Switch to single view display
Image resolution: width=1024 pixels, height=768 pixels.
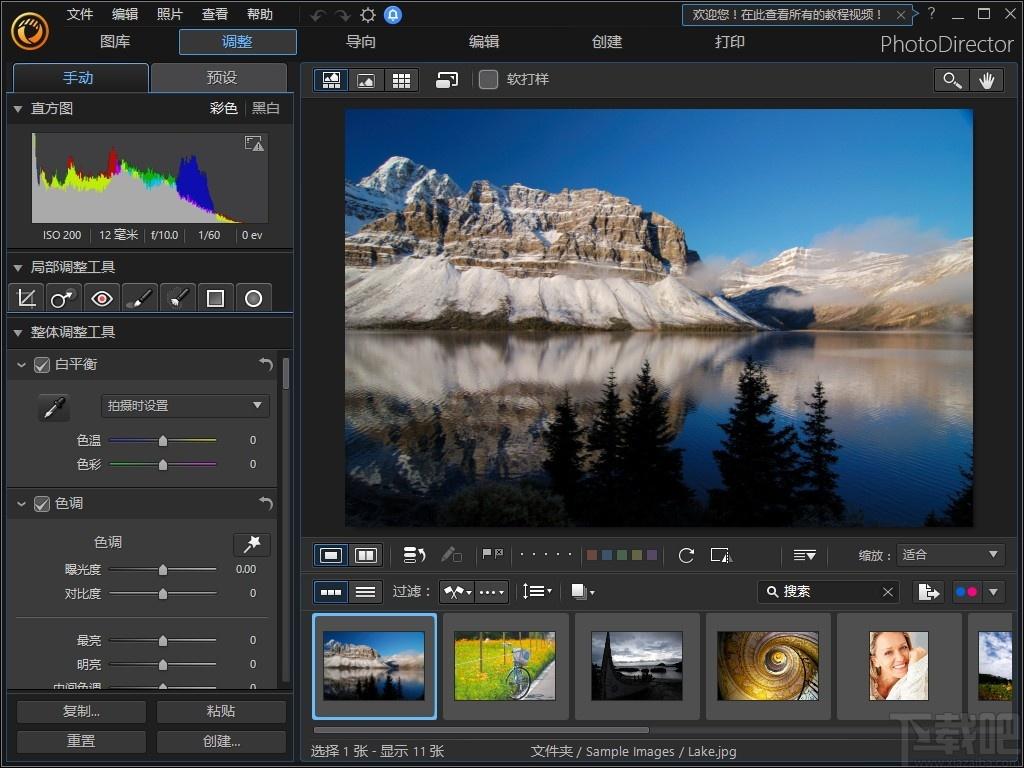pos(331,555)
